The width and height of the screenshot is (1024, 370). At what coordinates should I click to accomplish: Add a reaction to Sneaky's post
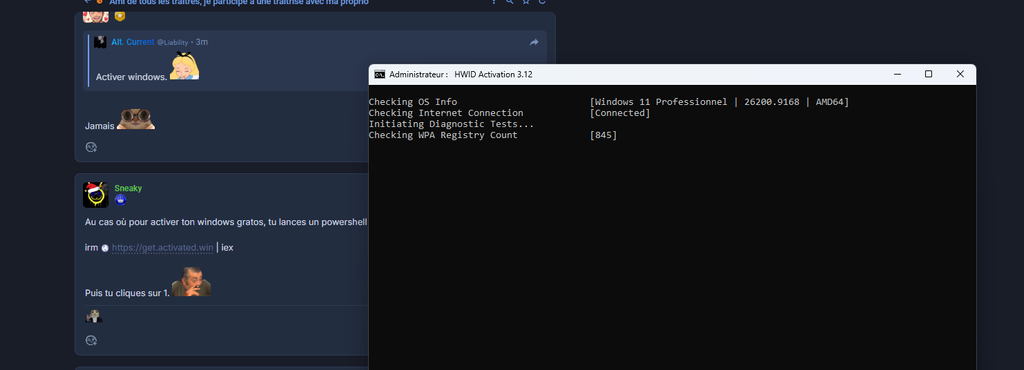click(91, 341)
